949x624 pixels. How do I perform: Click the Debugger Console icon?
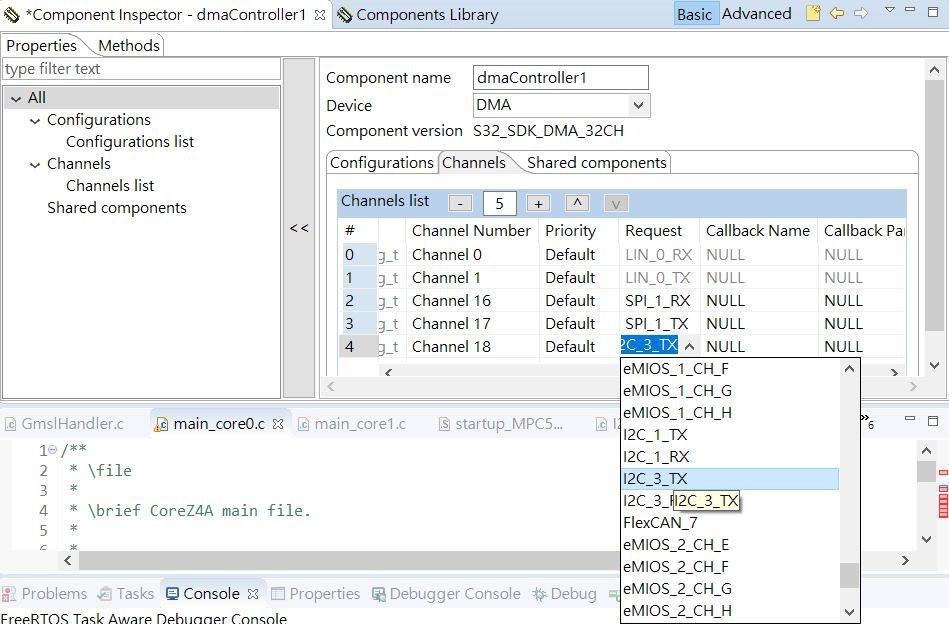click(x=379, y=594)
